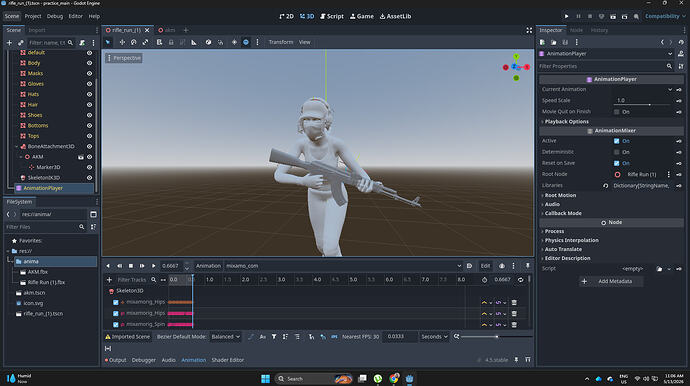Open Windows Start menu

(x=265, y=379)
